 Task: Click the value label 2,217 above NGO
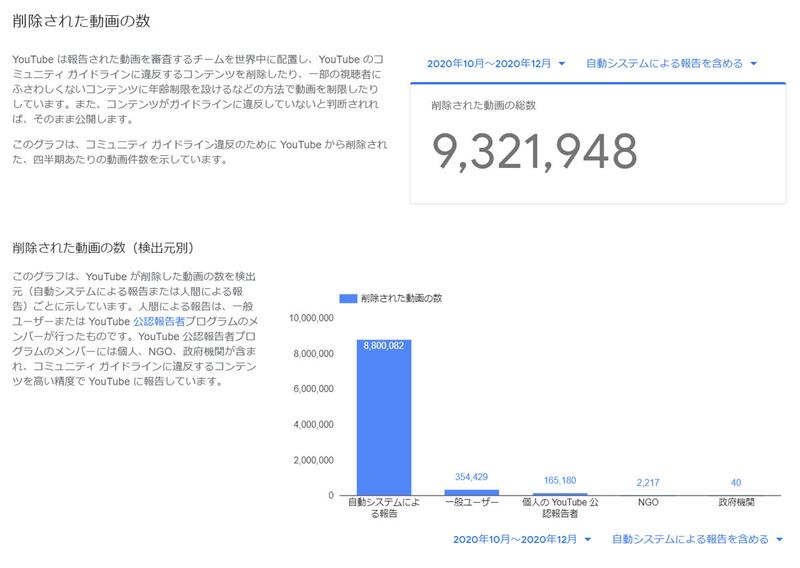pos(648,483)
